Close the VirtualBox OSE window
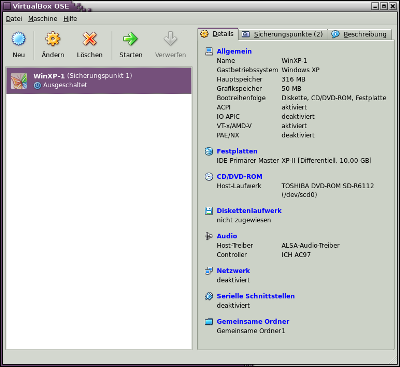 392,6
